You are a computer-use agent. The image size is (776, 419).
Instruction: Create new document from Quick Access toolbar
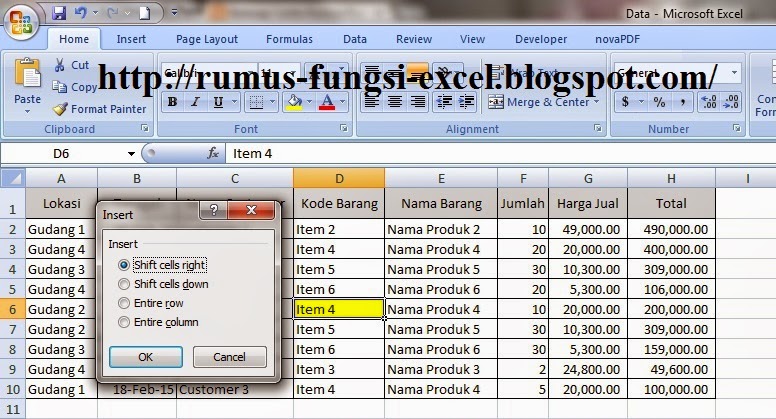coord(145,12)
